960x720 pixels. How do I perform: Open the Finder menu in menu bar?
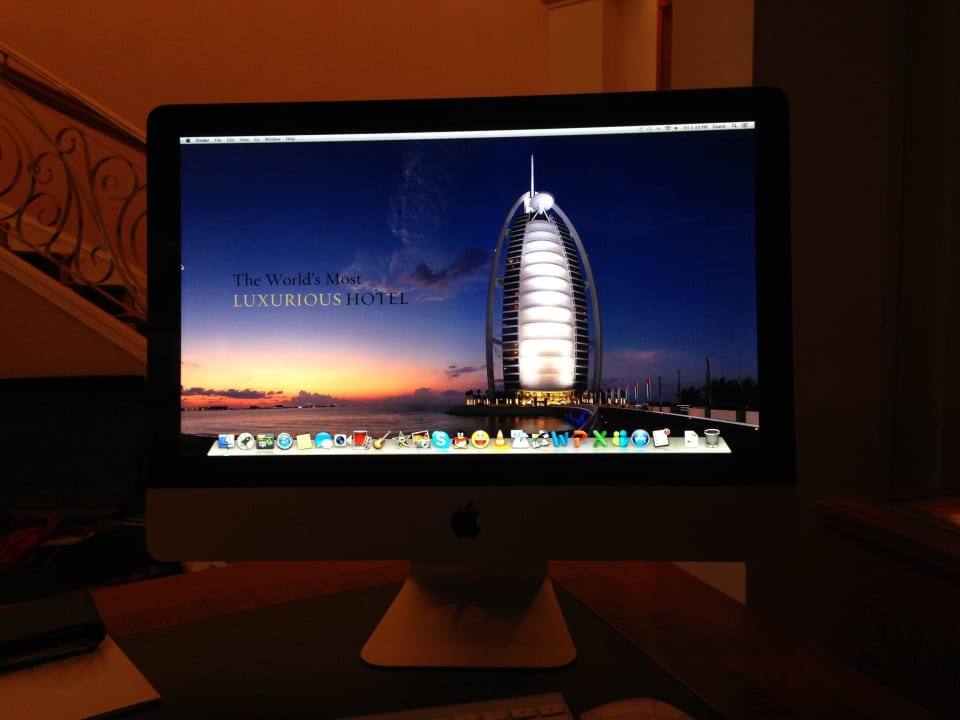202,139
